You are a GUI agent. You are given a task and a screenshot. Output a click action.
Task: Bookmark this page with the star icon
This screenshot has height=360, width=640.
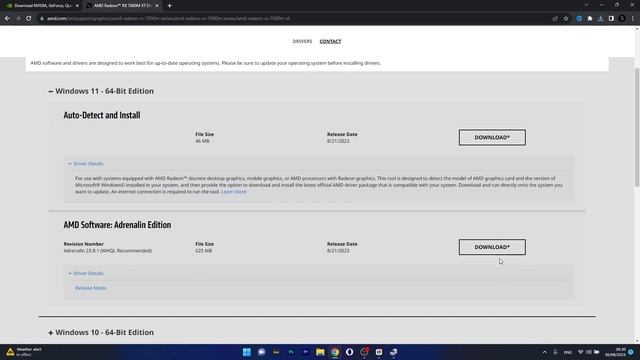pyautogui.click(x=566, y=18)
